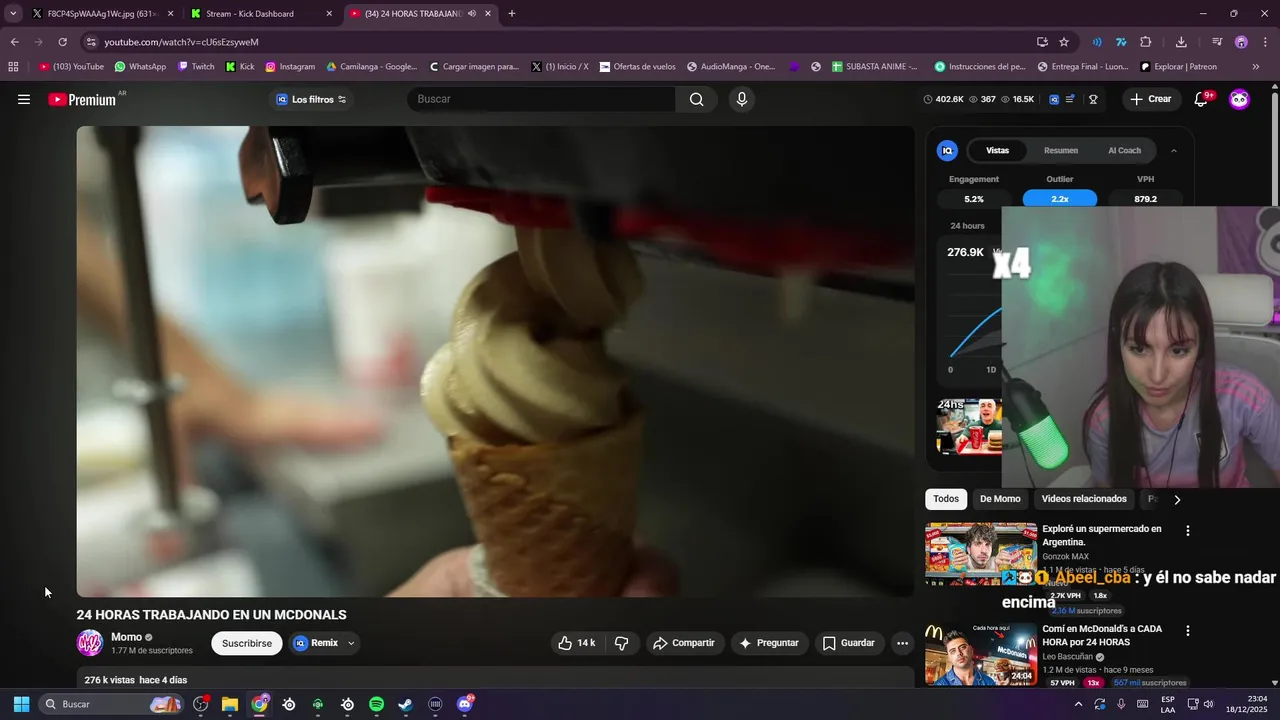This screenshot has height=720, width=1280.
Task: Click the Suscribirse button
Action: pos(247,643)
